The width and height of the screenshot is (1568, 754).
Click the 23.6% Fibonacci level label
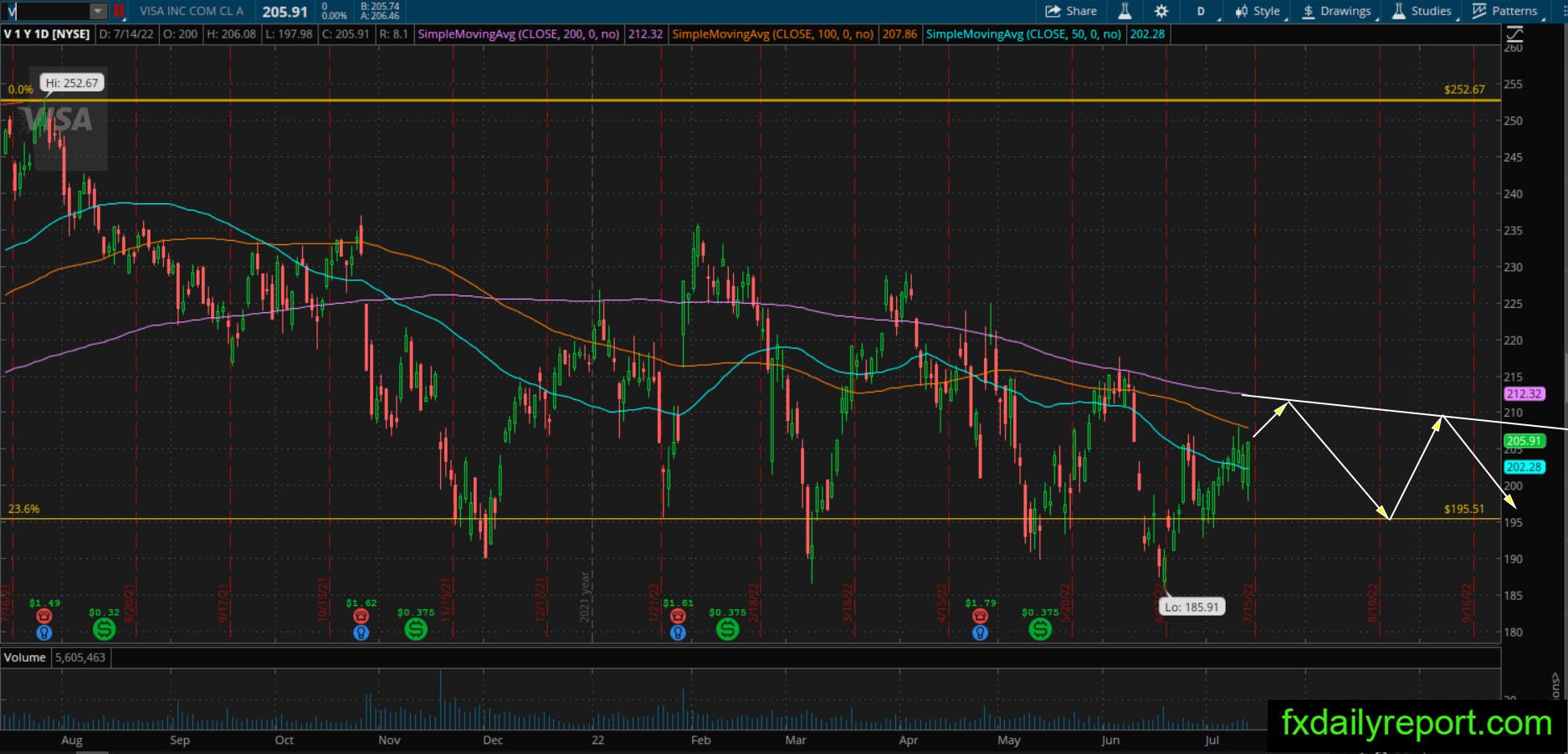[x=23, y=509]
